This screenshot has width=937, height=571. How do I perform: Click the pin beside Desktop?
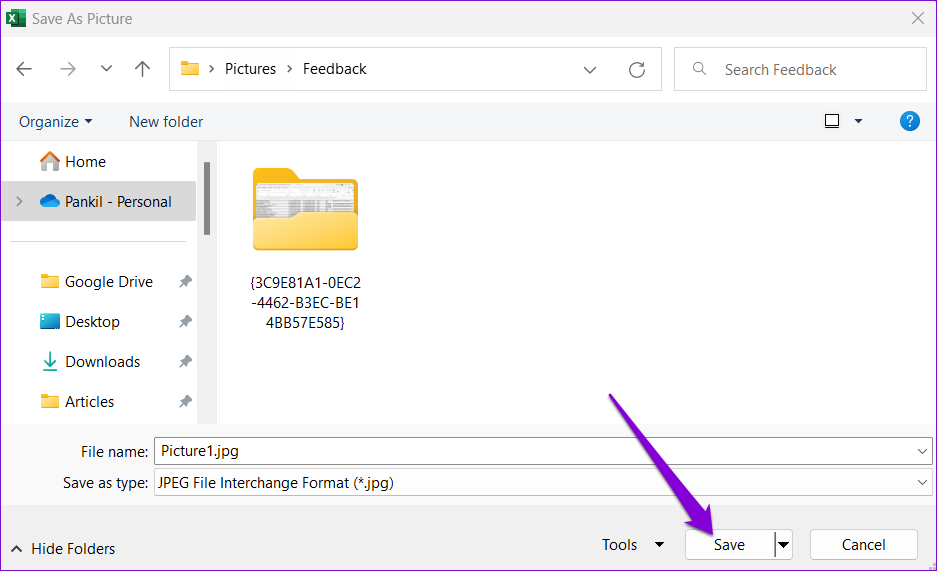tap(185, 321)
